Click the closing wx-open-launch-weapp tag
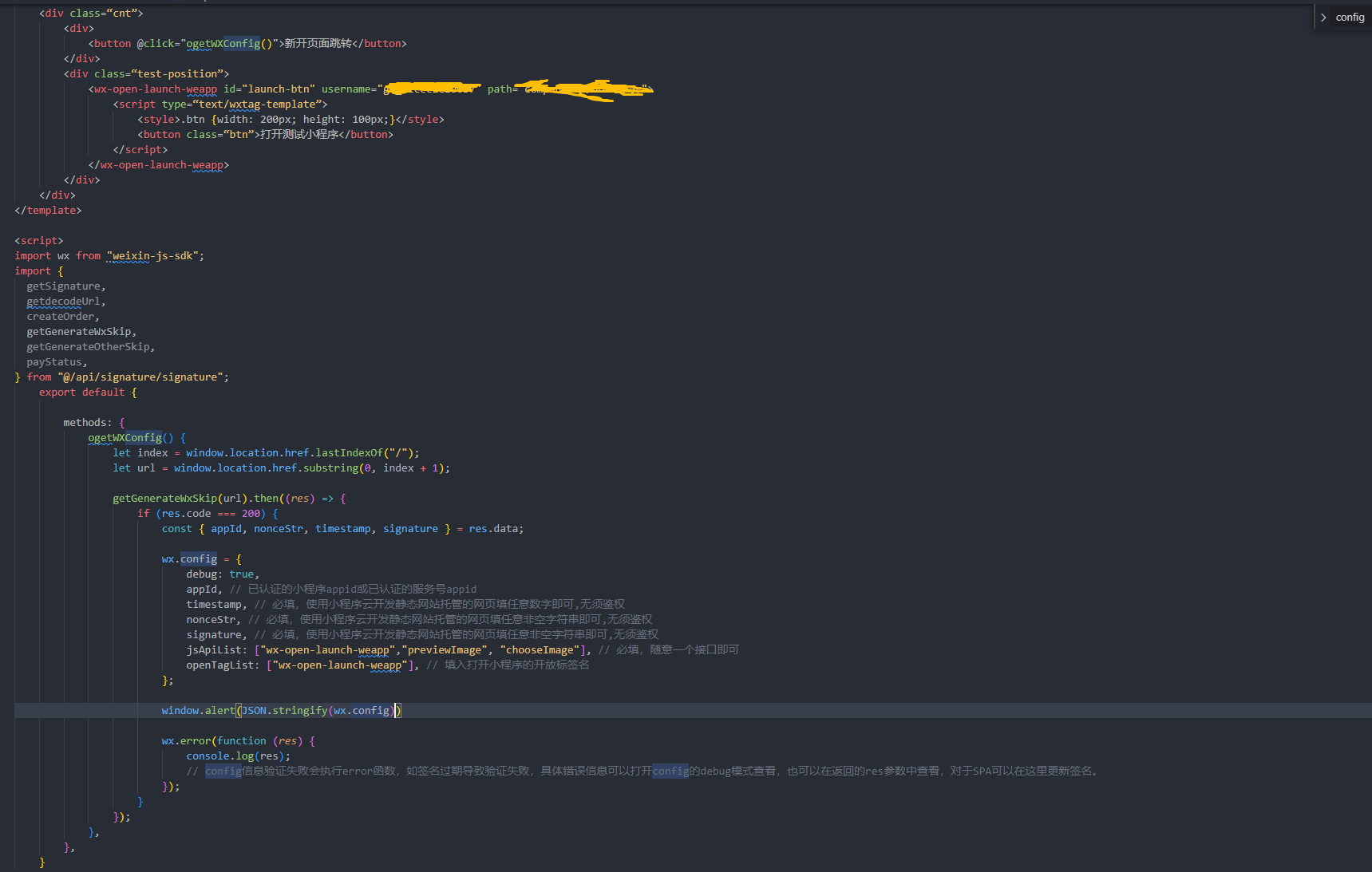 (159, 165)
